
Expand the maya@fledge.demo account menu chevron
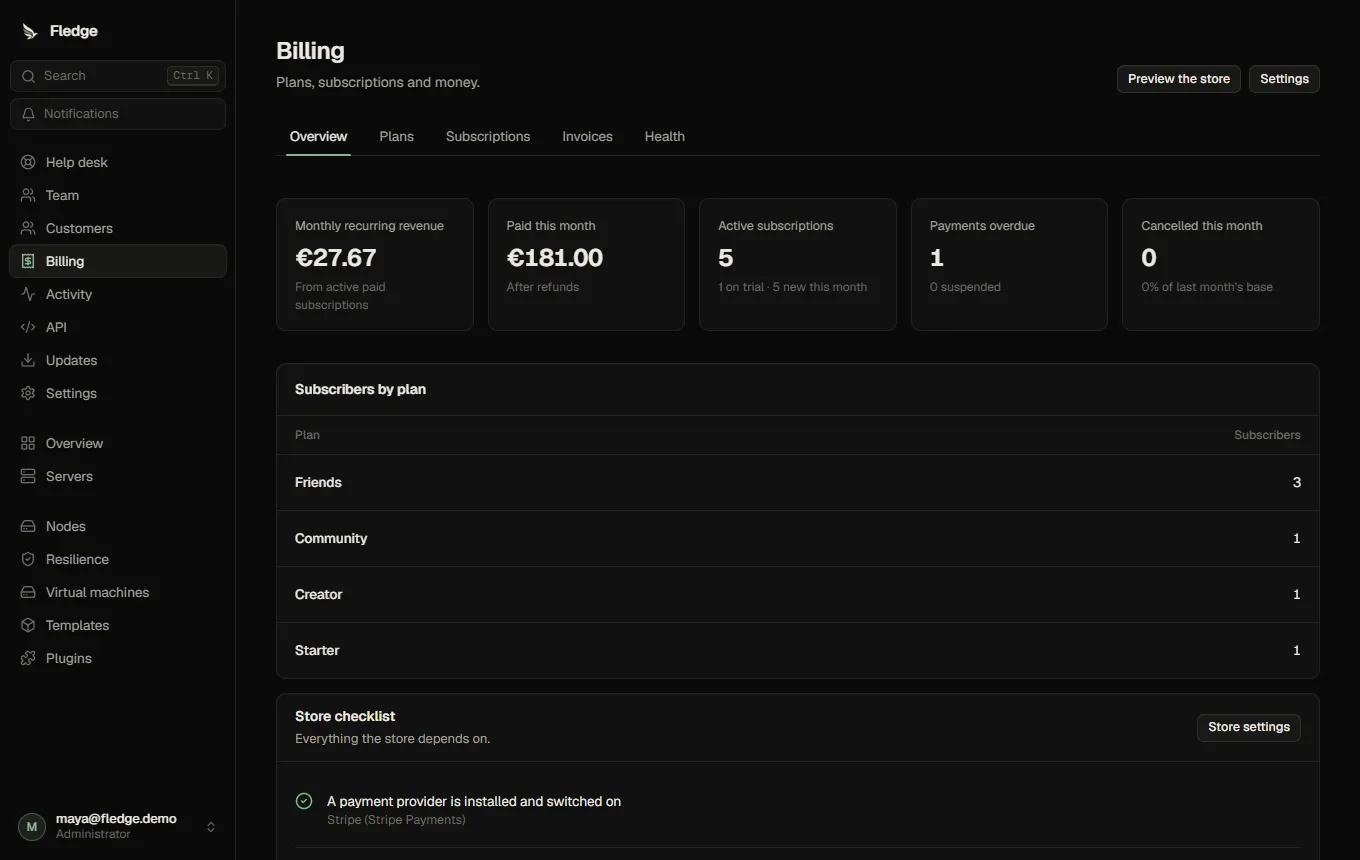[211, 827]
